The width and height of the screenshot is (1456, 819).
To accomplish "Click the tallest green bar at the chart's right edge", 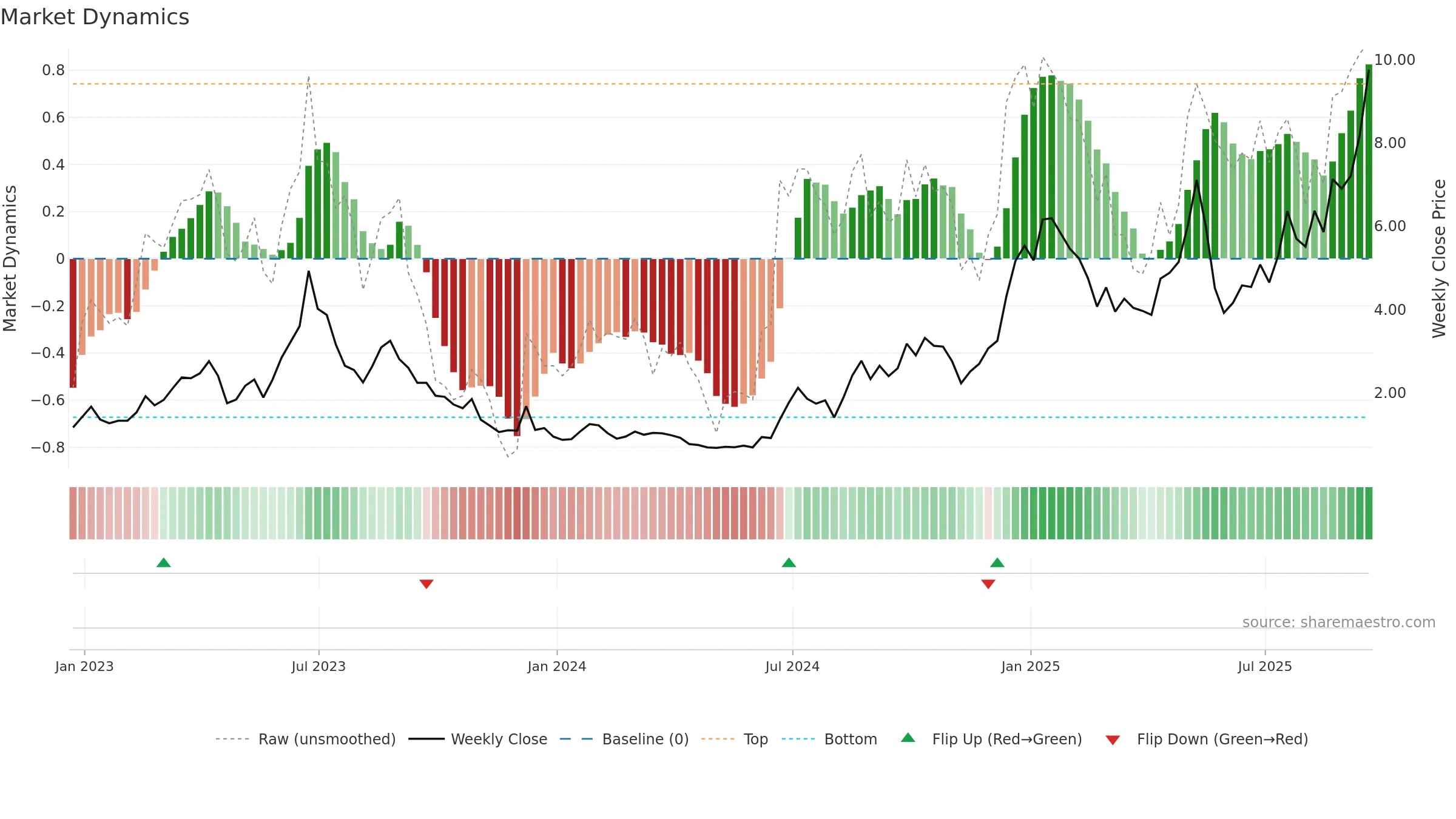I will click(x=1369, y=161).
